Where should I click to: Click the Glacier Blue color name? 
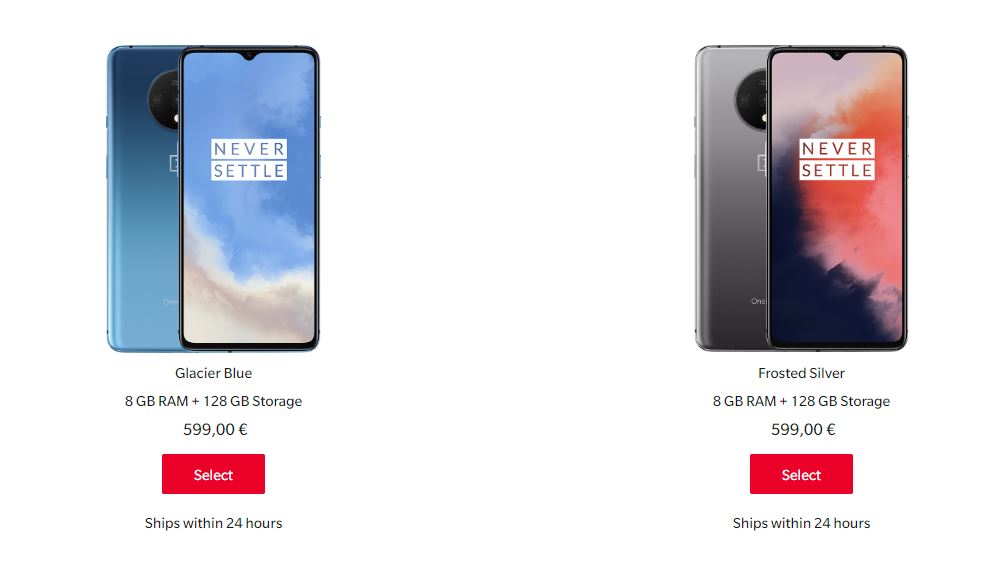213,373
